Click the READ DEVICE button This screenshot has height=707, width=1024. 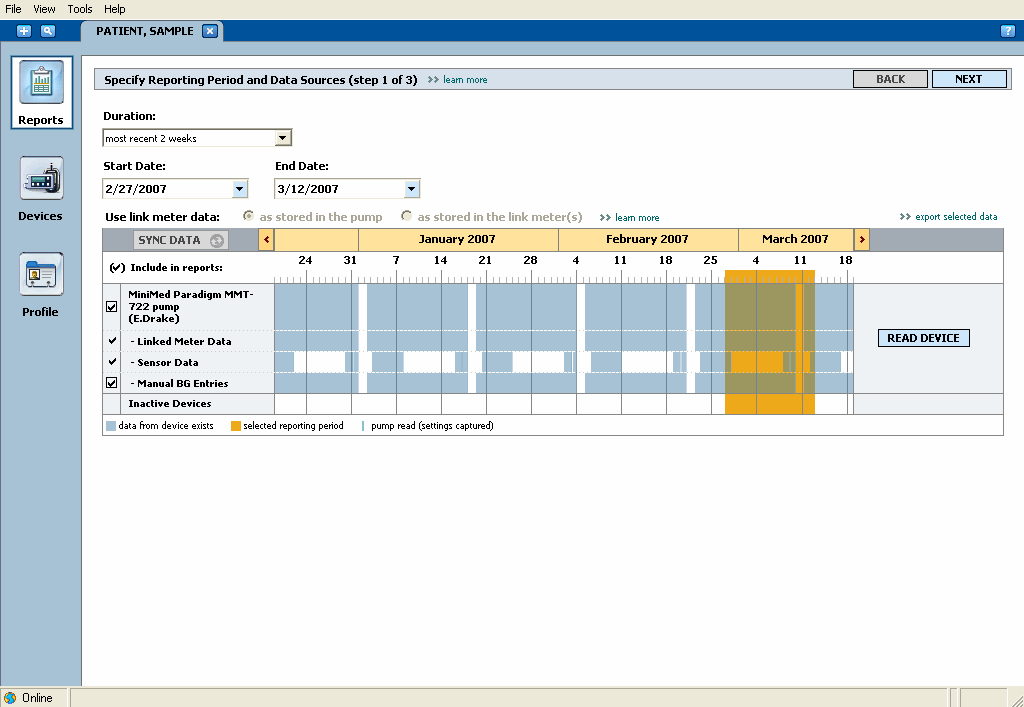[923, 338]
